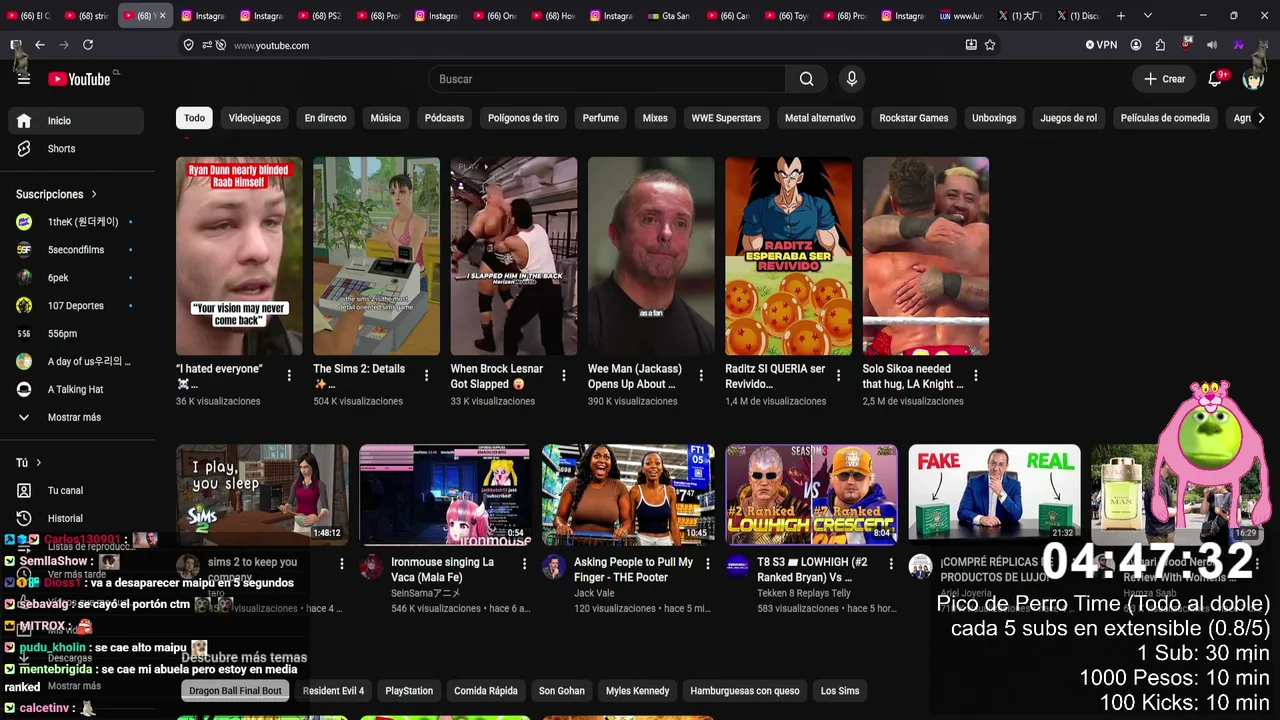Click the YouTube search field

pos(606,79)
